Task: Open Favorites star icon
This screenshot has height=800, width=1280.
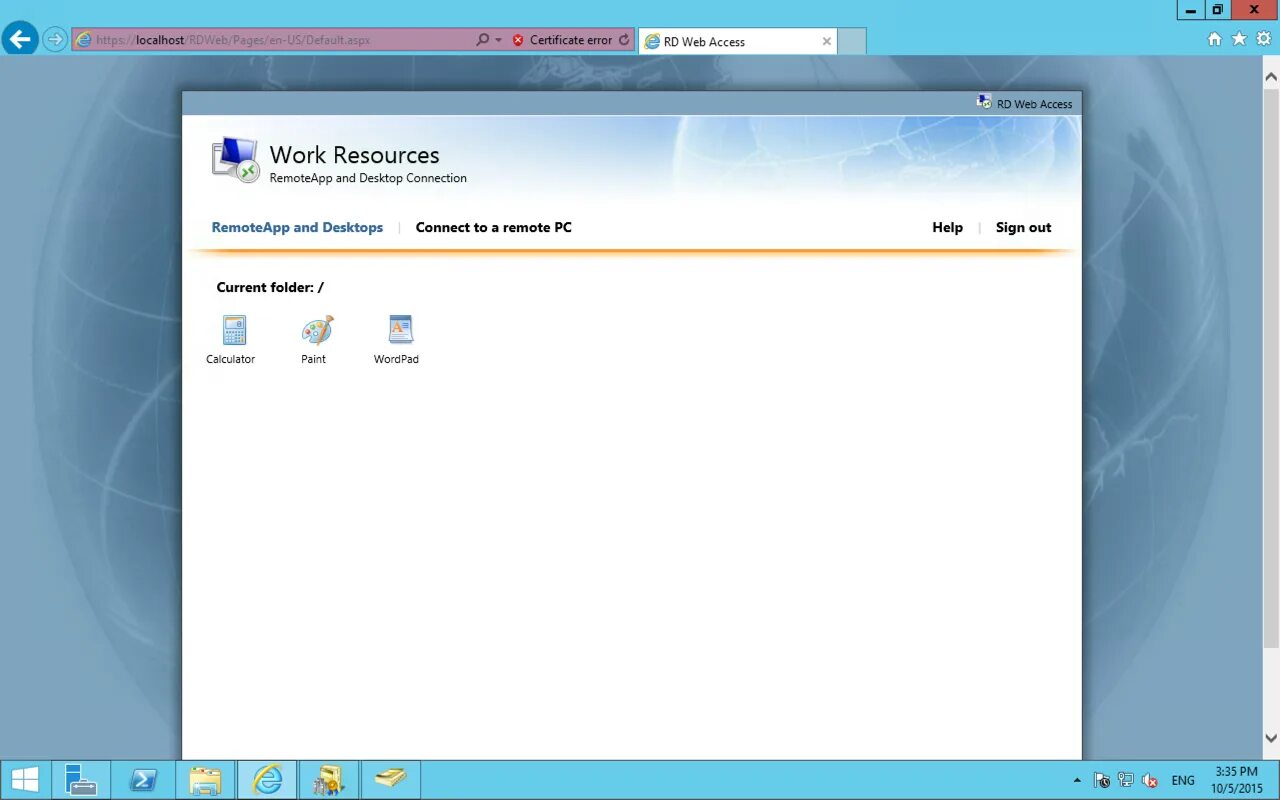Action: coord(1239,39)
